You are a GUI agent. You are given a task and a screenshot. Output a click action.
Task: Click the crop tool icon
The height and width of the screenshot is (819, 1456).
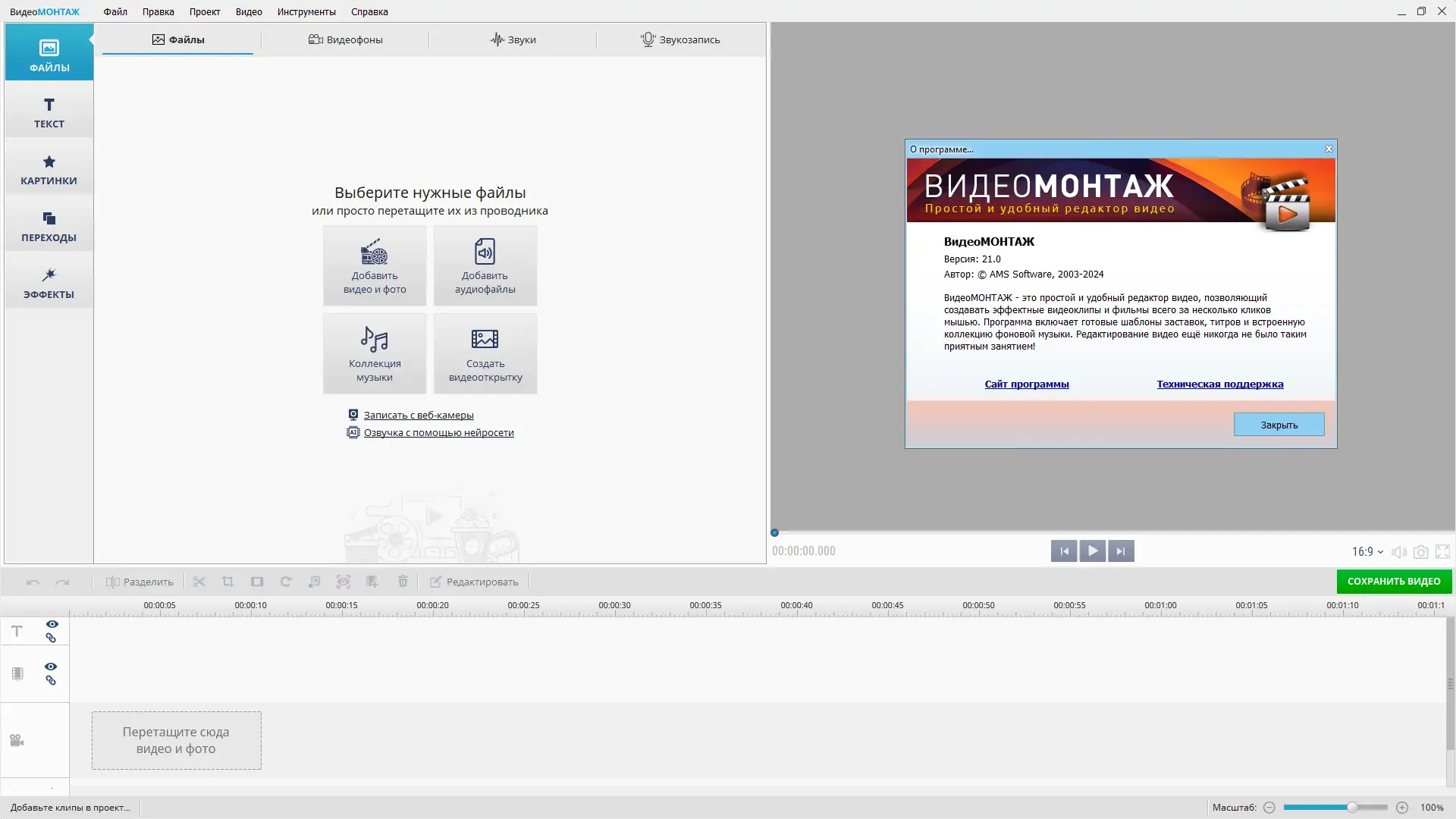tap(227, 582)
